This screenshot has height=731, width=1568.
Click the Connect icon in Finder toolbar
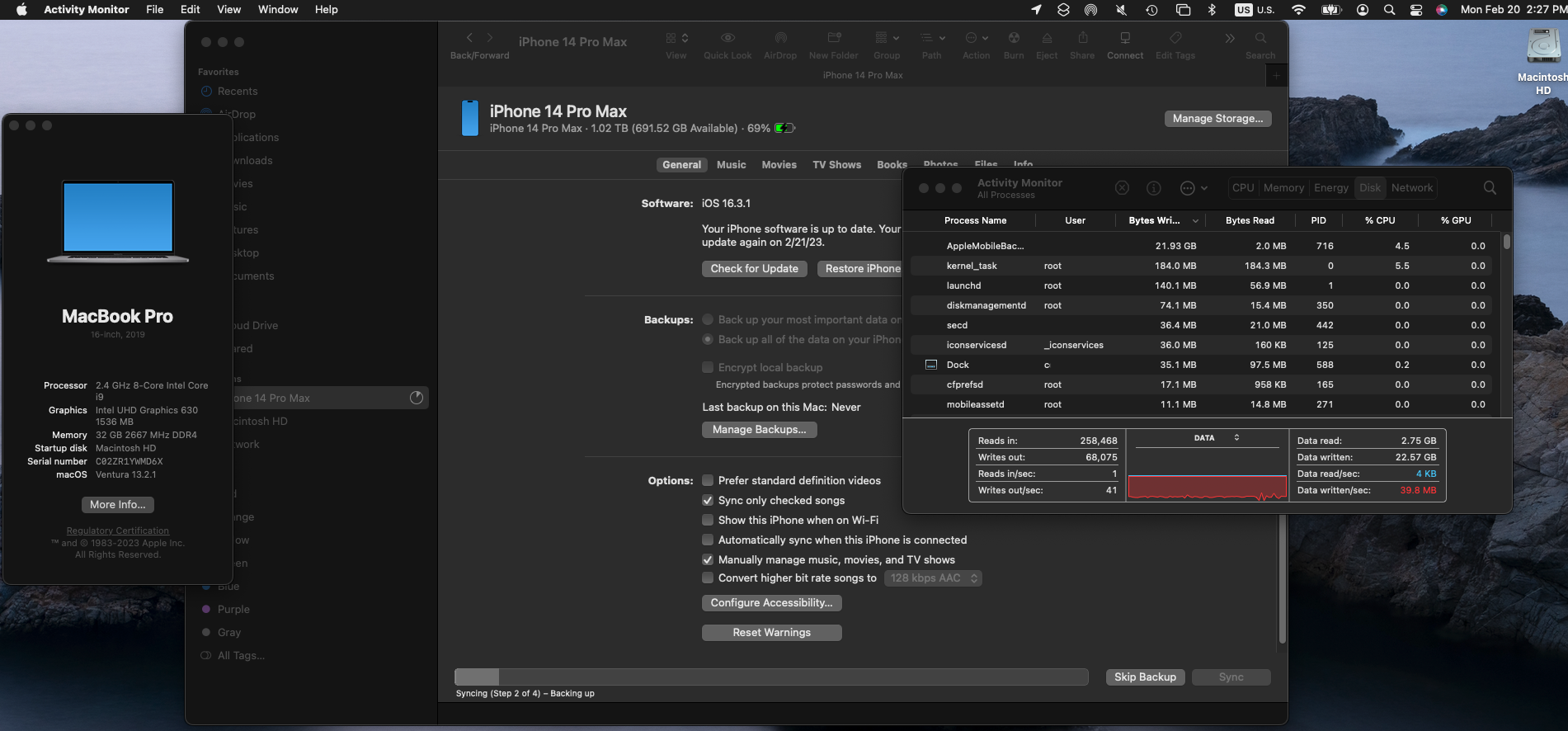[x=1125, y=39]
